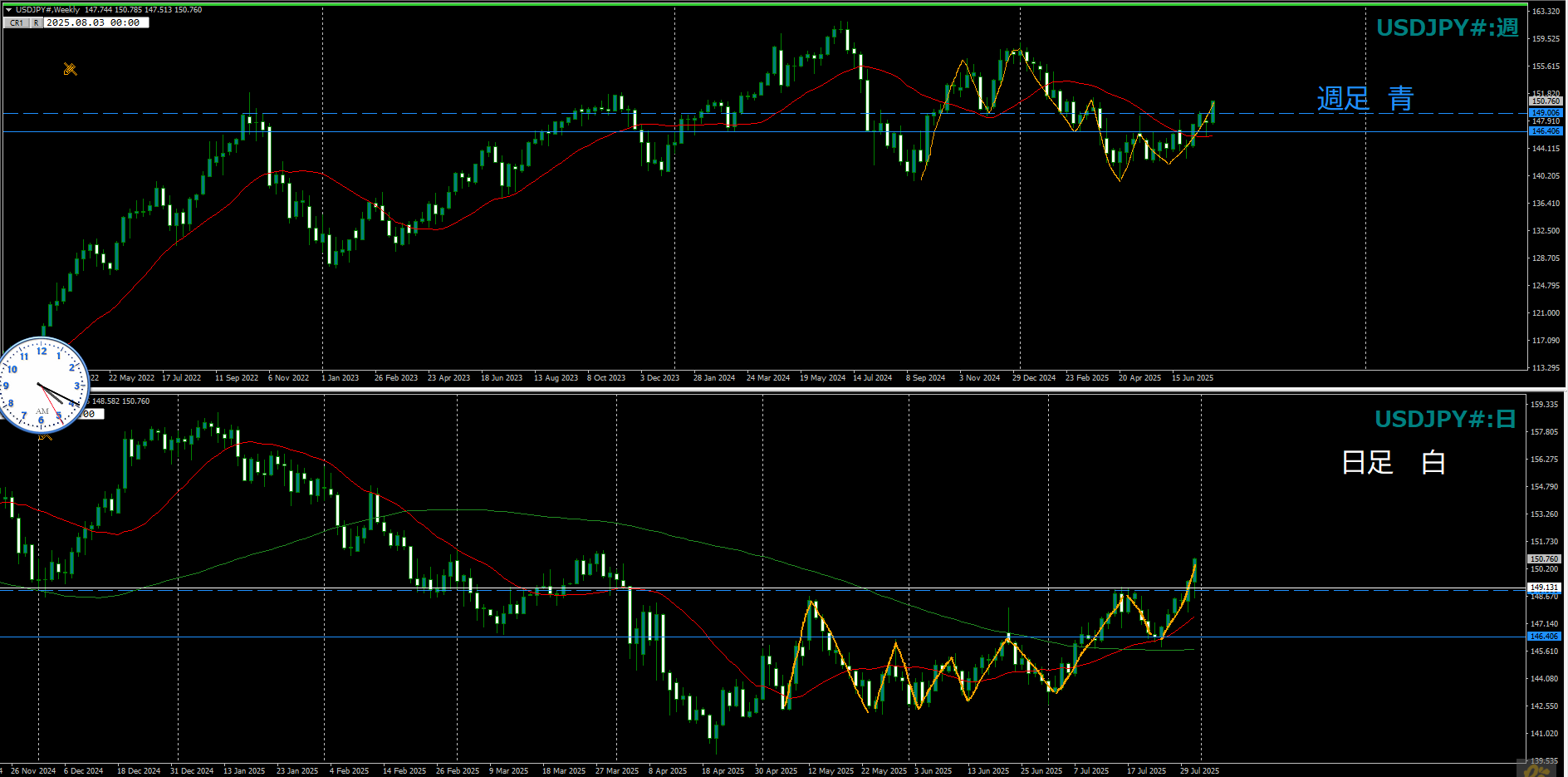Viewport: 1568px width, 777px height.
Task: Click the 147.140 price label on the daily axis
Action: tap(1544, 624)
